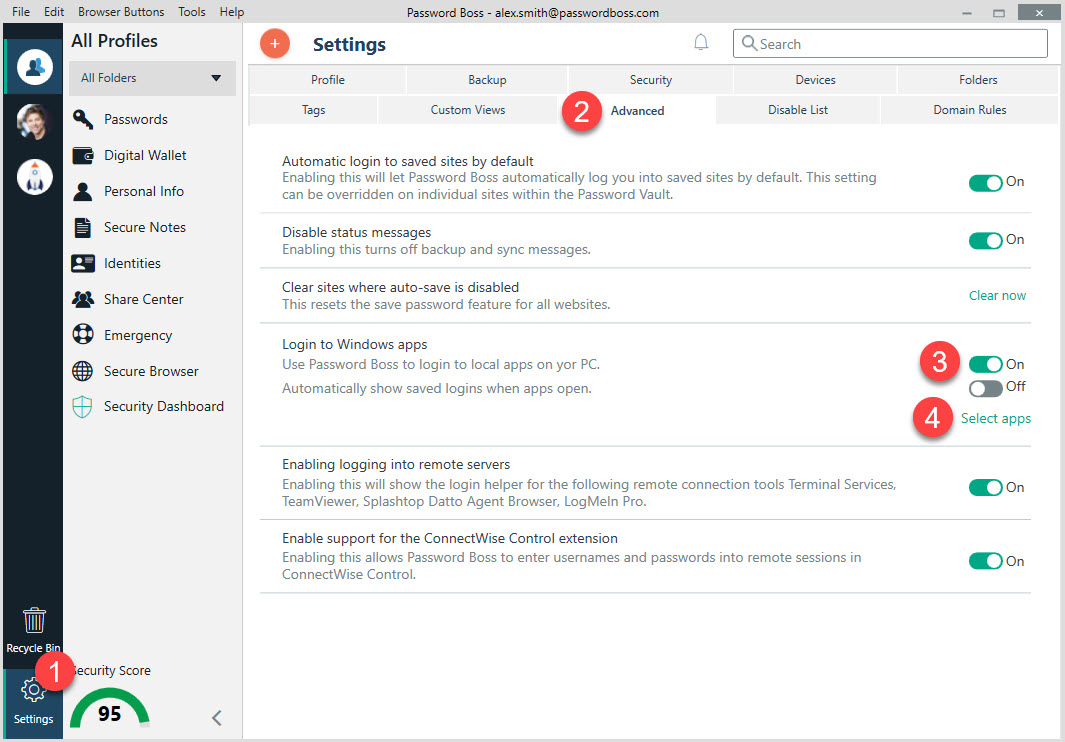
Task: Click the Emergency lifebuoy icon
Action: (83, 335)
